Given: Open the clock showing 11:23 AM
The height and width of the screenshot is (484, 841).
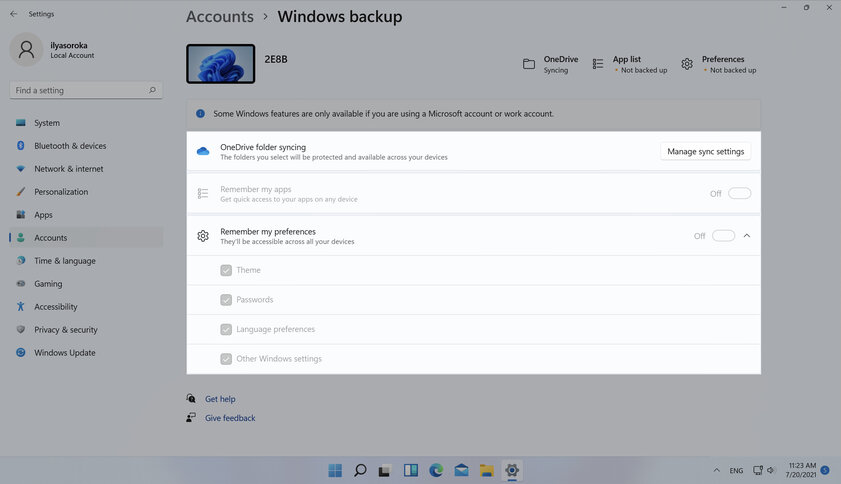Looking at the screenshot, I should click(801, 470).
